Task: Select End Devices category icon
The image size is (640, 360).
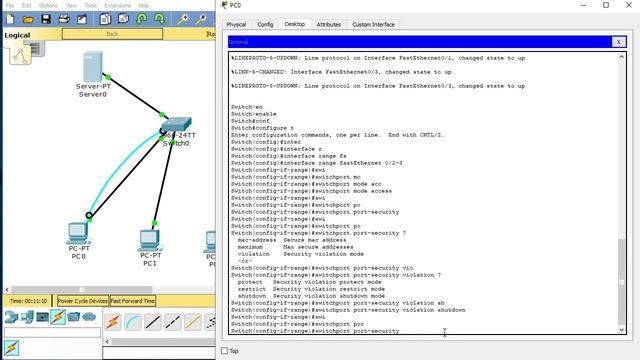Action: click(27, 317)
